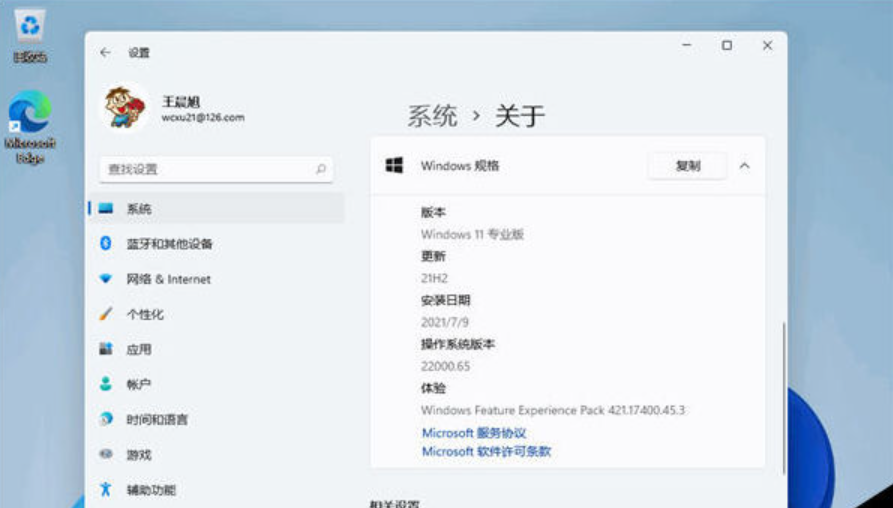Open the 帐户 person icon
The image size is (893, 508).
(x=106, y=384)
